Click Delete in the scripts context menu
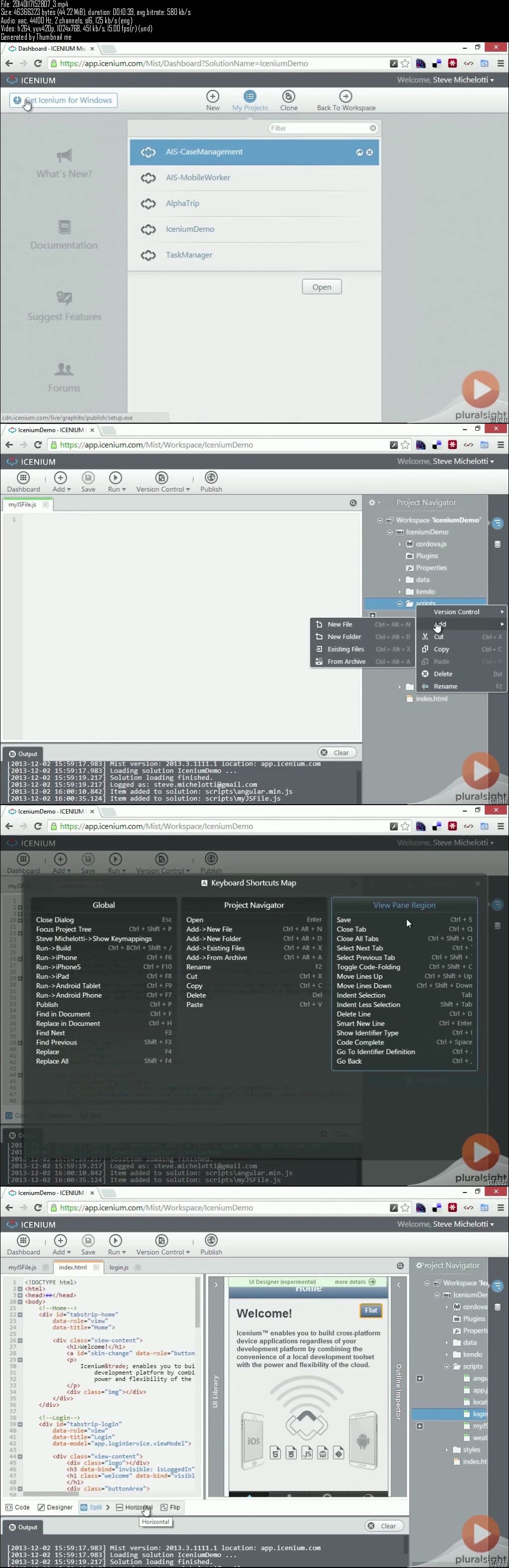The image size is (509, 1568). tap(462, 674)
